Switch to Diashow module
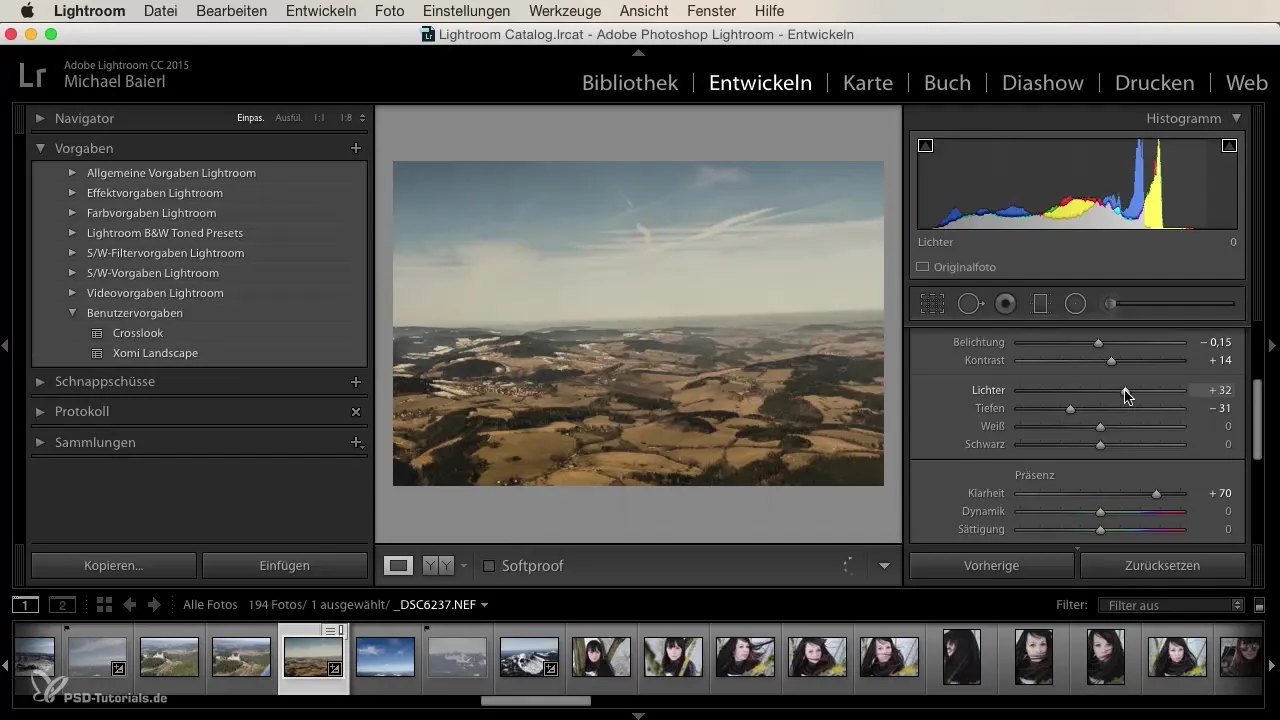1280x720 pixels. pos(1043,83)
